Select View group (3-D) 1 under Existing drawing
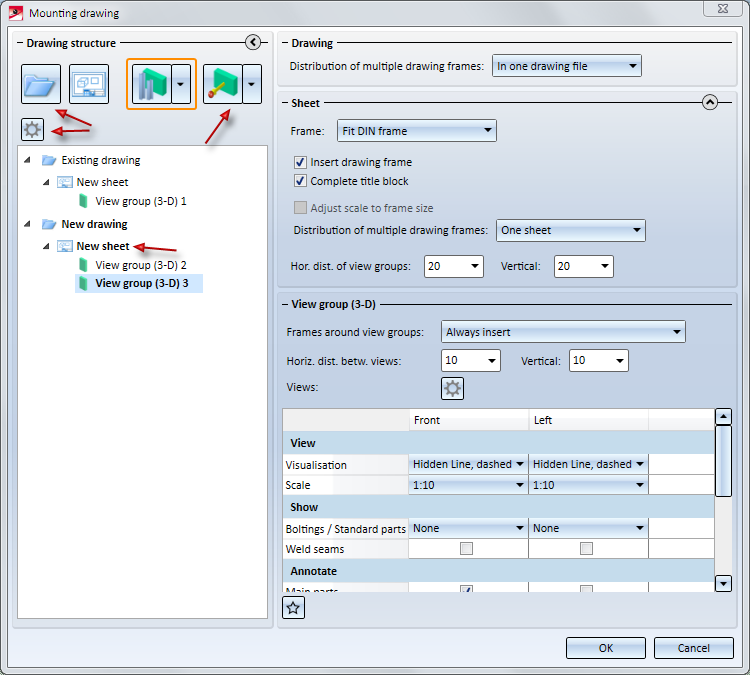The image size is (750, 675). point(141,201)
